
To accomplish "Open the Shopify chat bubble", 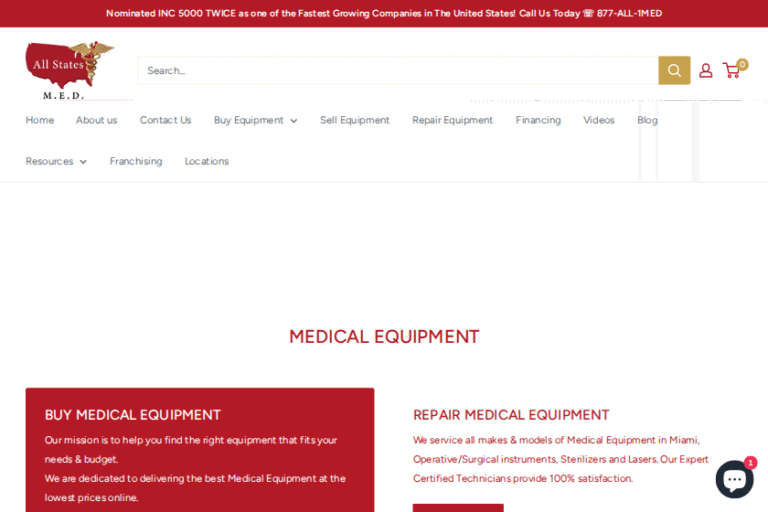I will pos(734,479).
